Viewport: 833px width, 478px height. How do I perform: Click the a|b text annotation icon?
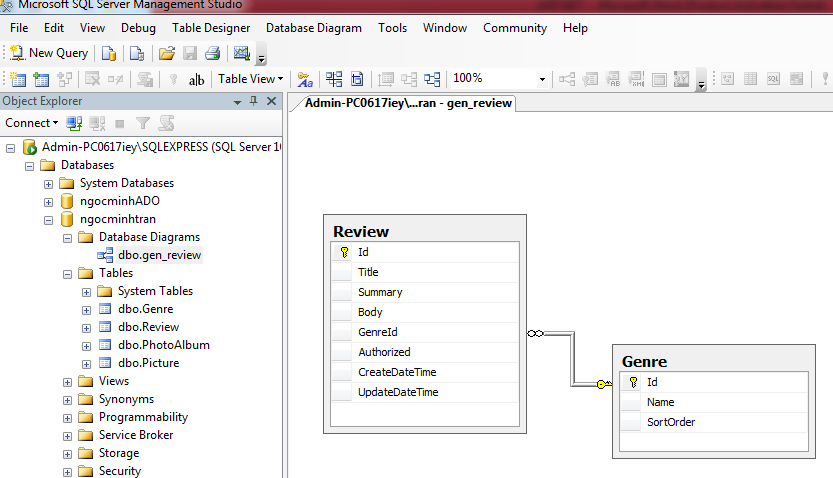[196, 79]
